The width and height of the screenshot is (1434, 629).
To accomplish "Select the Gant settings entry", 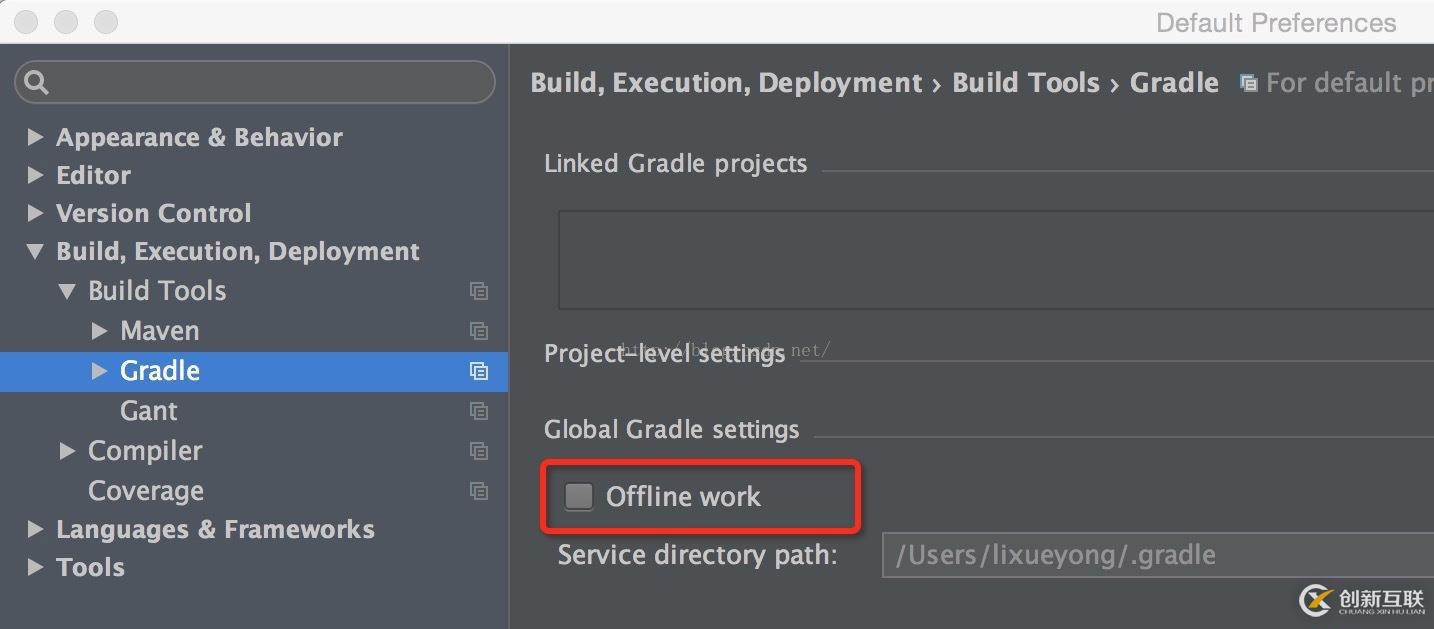I will click(148, 411).
